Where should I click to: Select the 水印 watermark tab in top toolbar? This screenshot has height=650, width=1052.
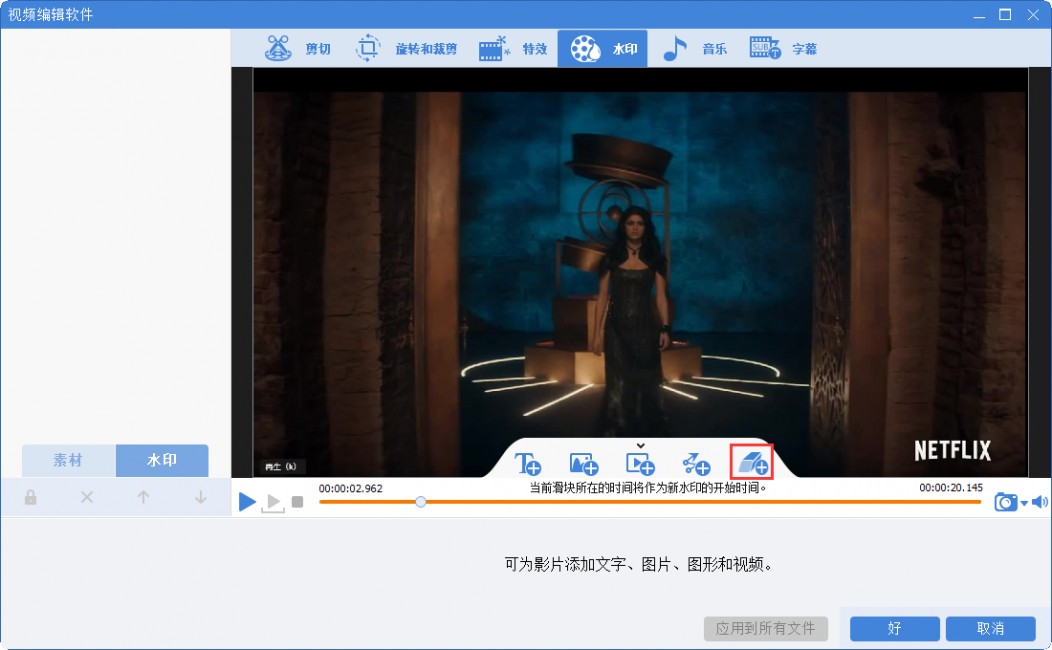click(602, 48)
